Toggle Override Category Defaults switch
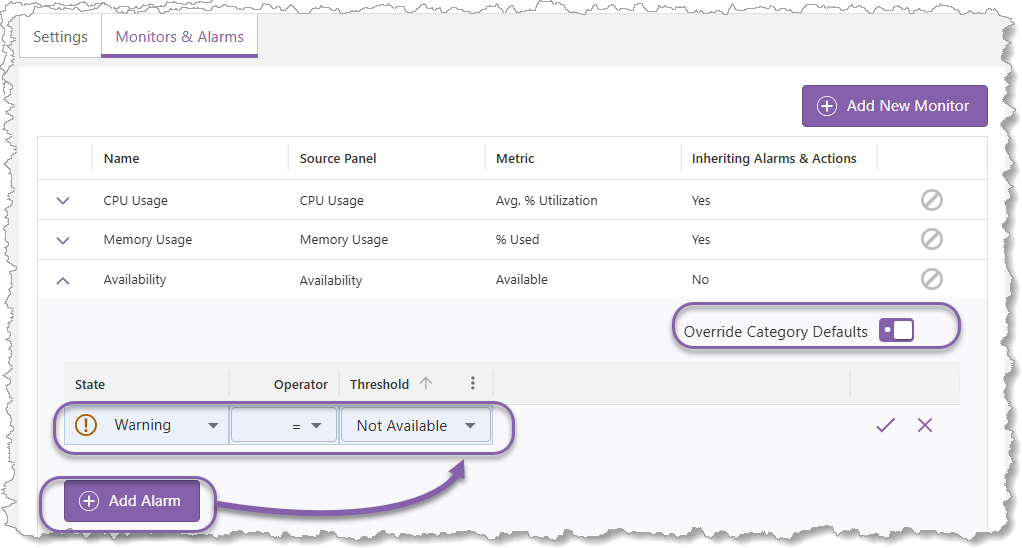Screen dimensions: 1022x548 [896, 330]
